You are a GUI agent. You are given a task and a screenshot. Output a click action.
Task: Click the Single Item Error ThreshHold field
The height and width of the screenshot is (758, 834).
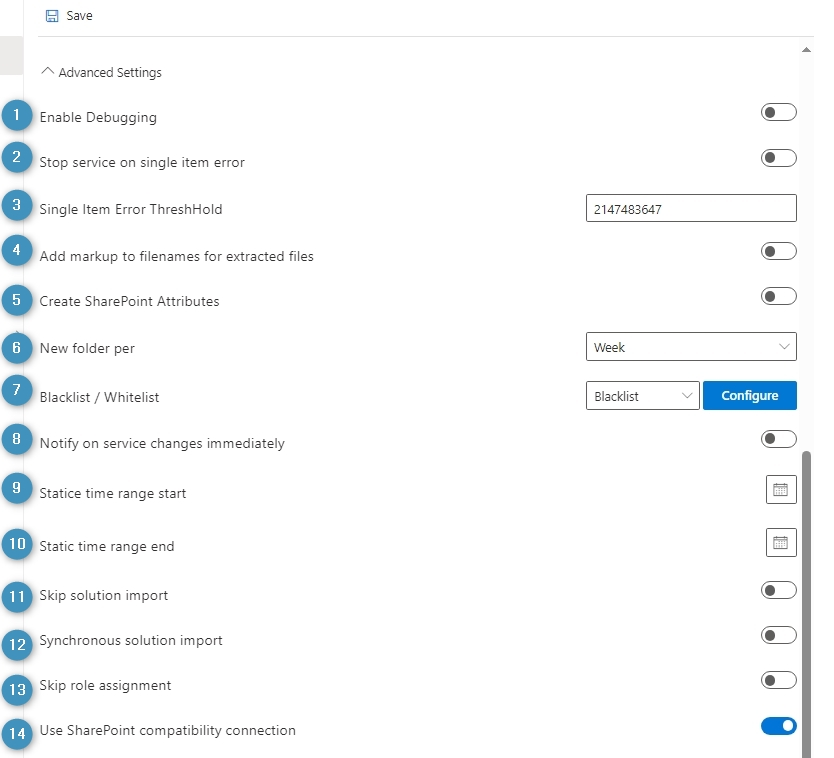691,208
